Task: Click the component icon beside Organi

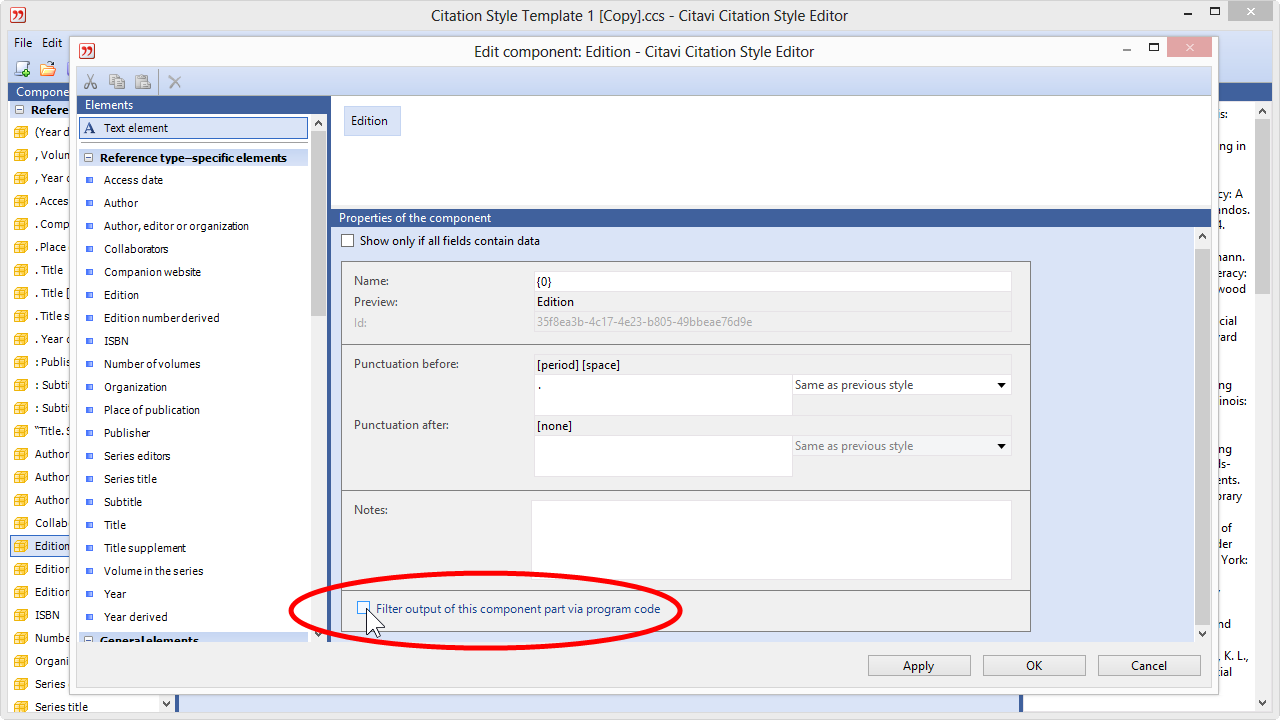Action: click(x=21, y=661)
